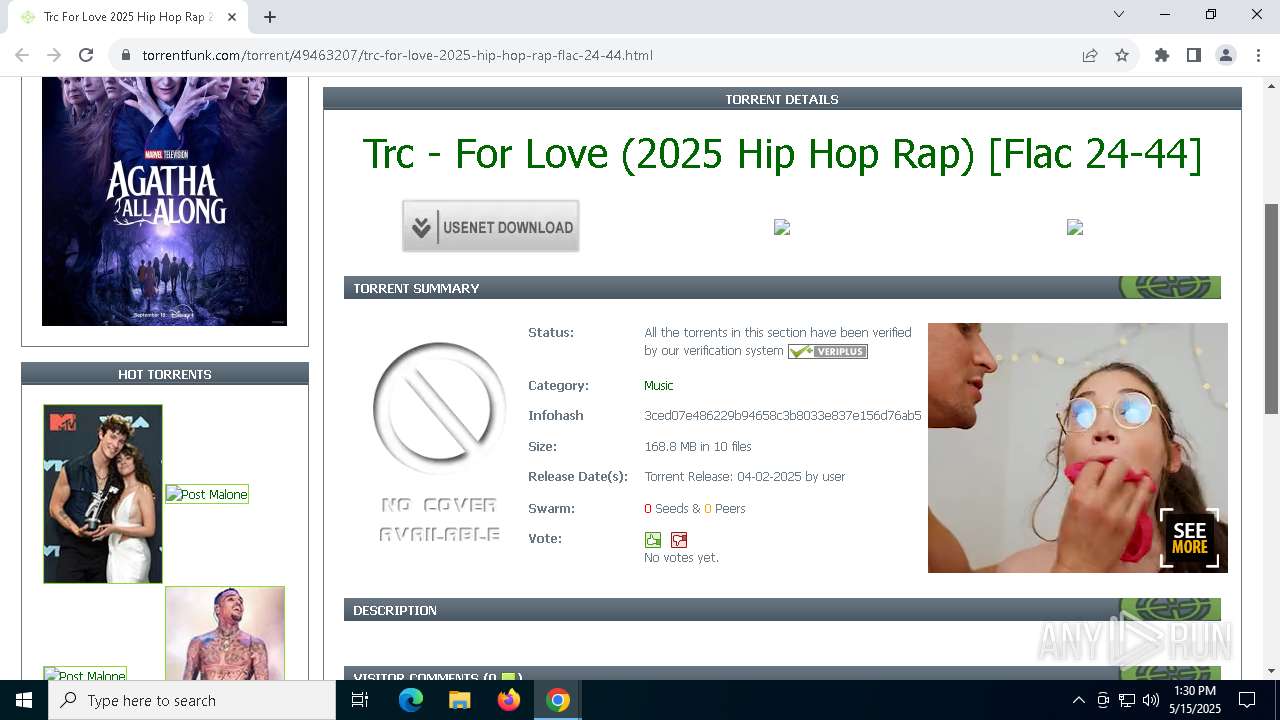Image resolution: width=1280 pixels, height=720 pixels.
Task: Click the site security lock icon
Action: (x=126, y=55)
